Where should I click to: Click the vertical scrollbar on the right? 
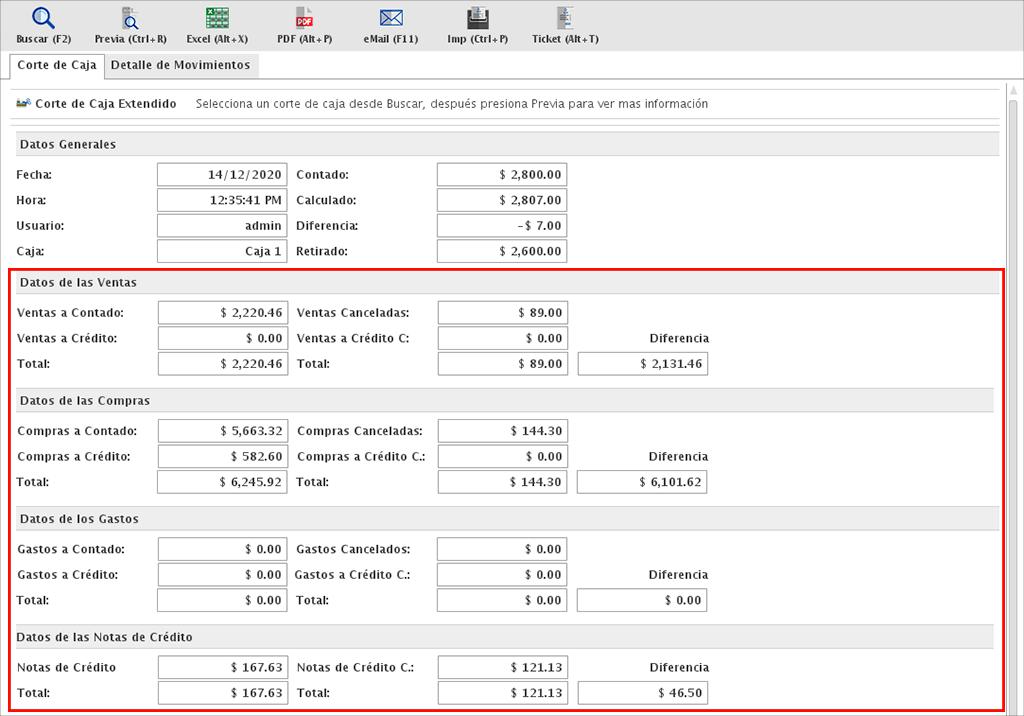1012,400
